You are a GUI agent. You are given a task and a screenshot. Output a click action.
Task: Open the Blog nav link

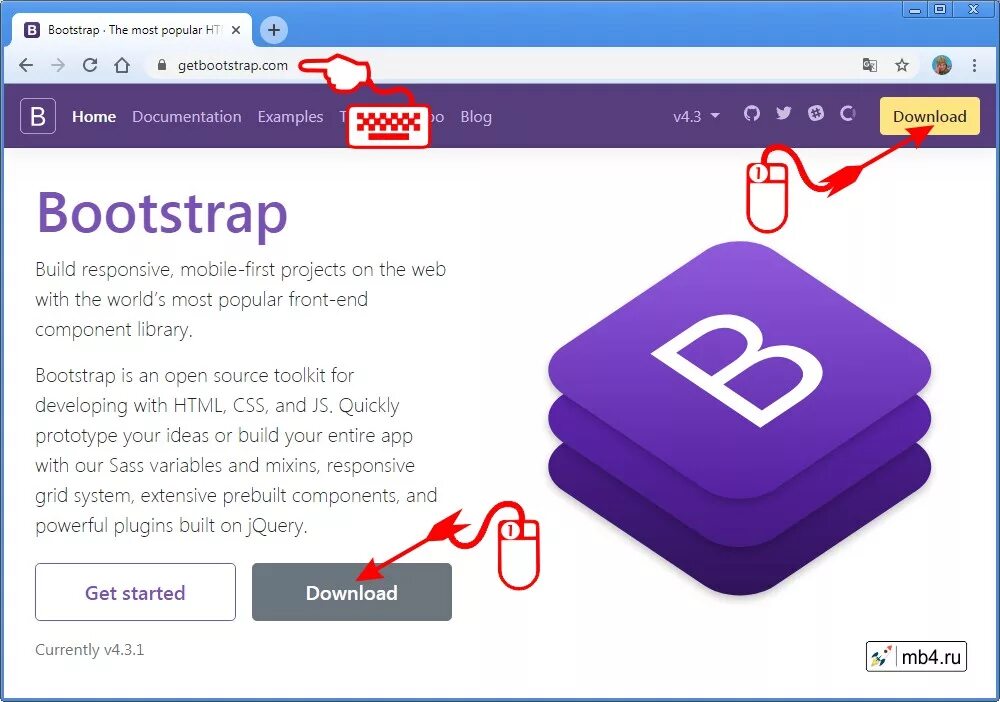[476, 117]
